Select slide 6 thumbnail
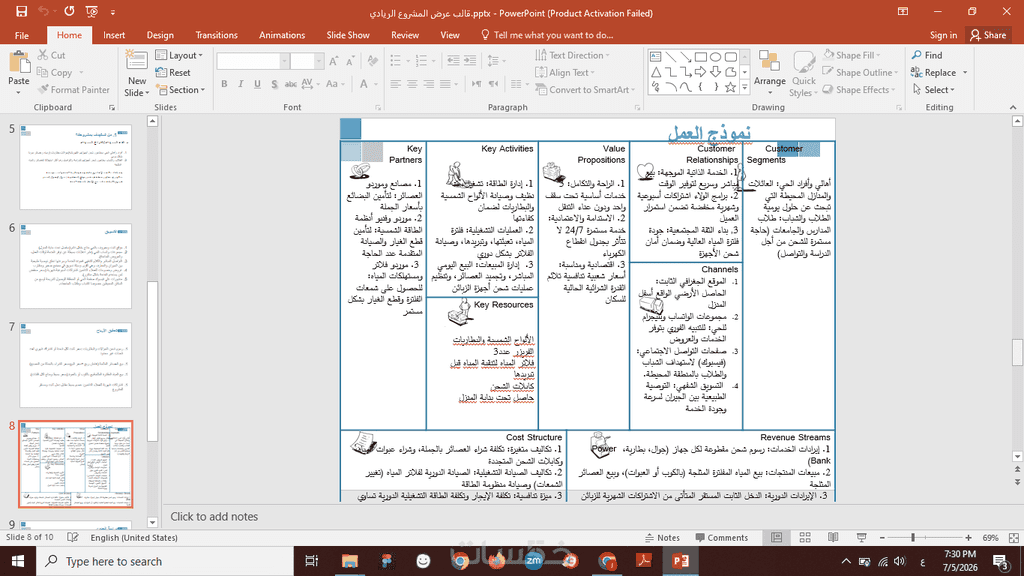This screenshot has width=1024, height=576. [x=76, y=266]
